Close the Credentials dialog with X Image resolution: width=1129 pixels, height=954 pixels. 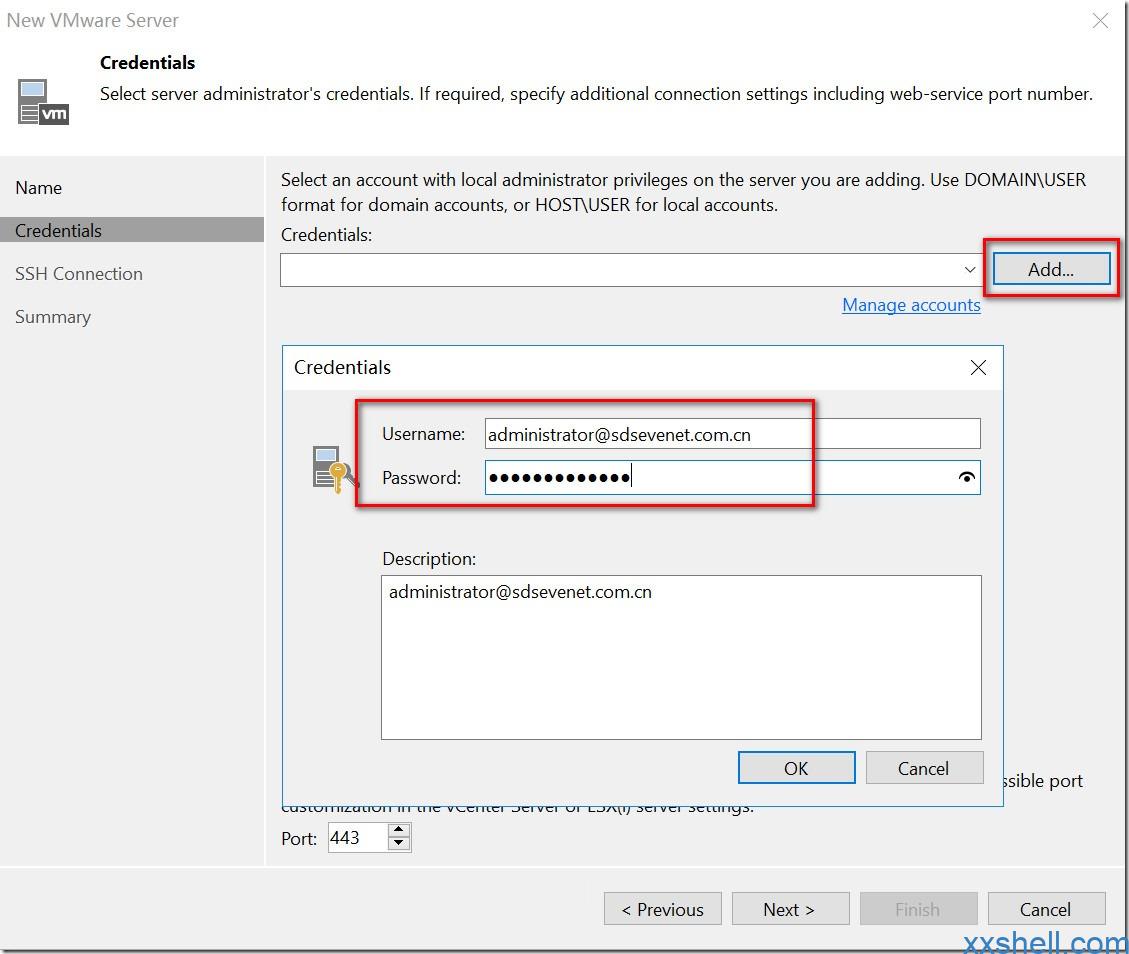click(x=978, y=368)
